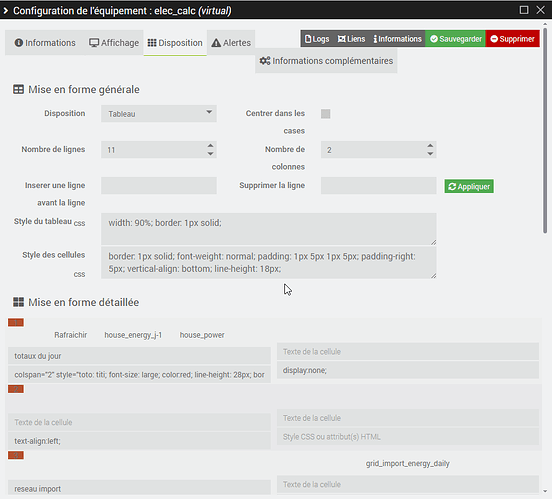
Task: Click the Rafraichir command in row 1
Action: (x=70, y=335)
